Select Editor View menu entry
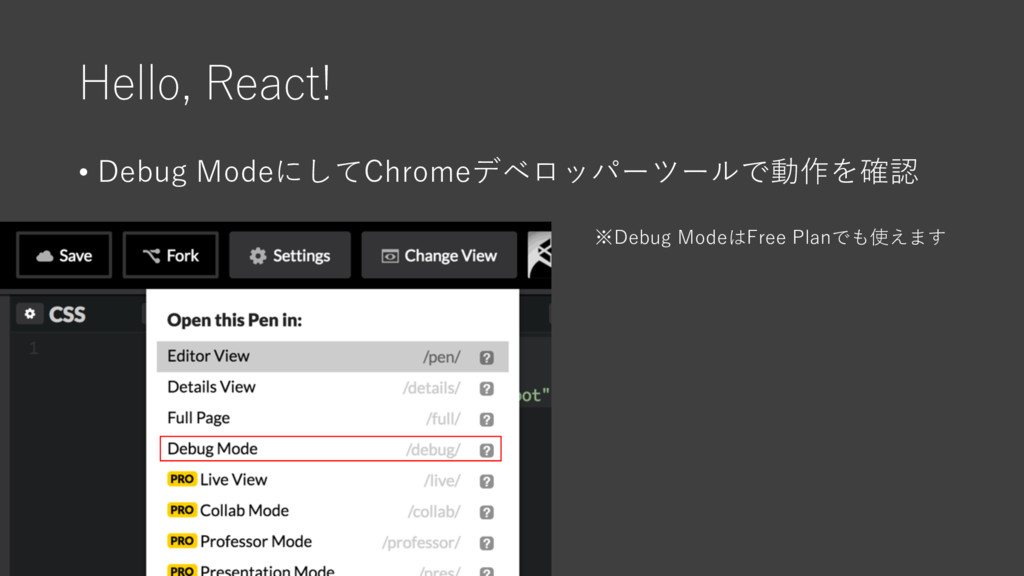 [x=332, y=357]
